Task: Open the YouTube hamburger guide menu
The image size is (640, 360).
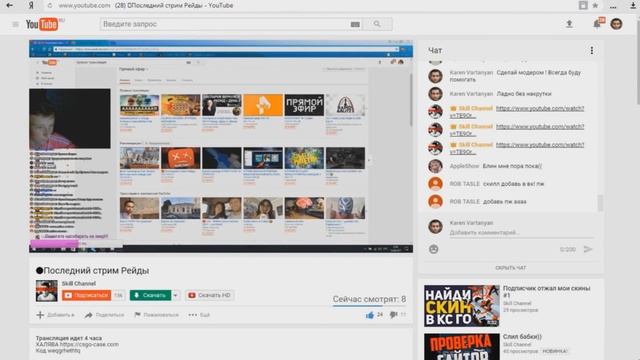Action: click(16, 24)
